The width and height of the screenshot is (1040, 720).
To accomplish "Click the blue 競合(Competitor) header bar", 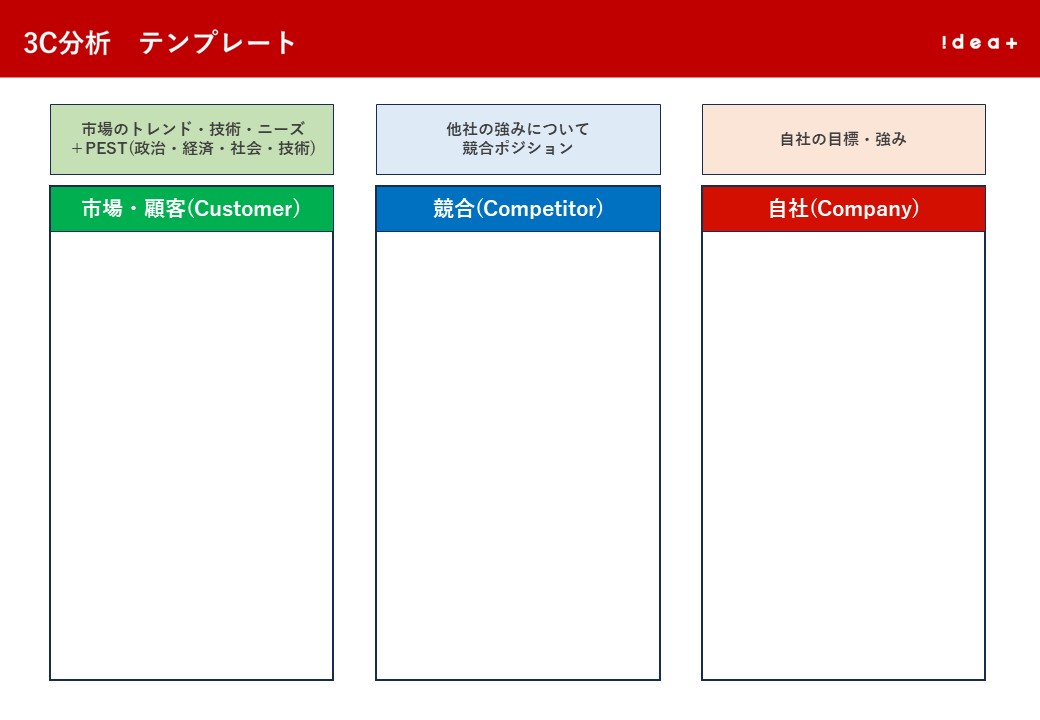I will click(x=517, y=208).
